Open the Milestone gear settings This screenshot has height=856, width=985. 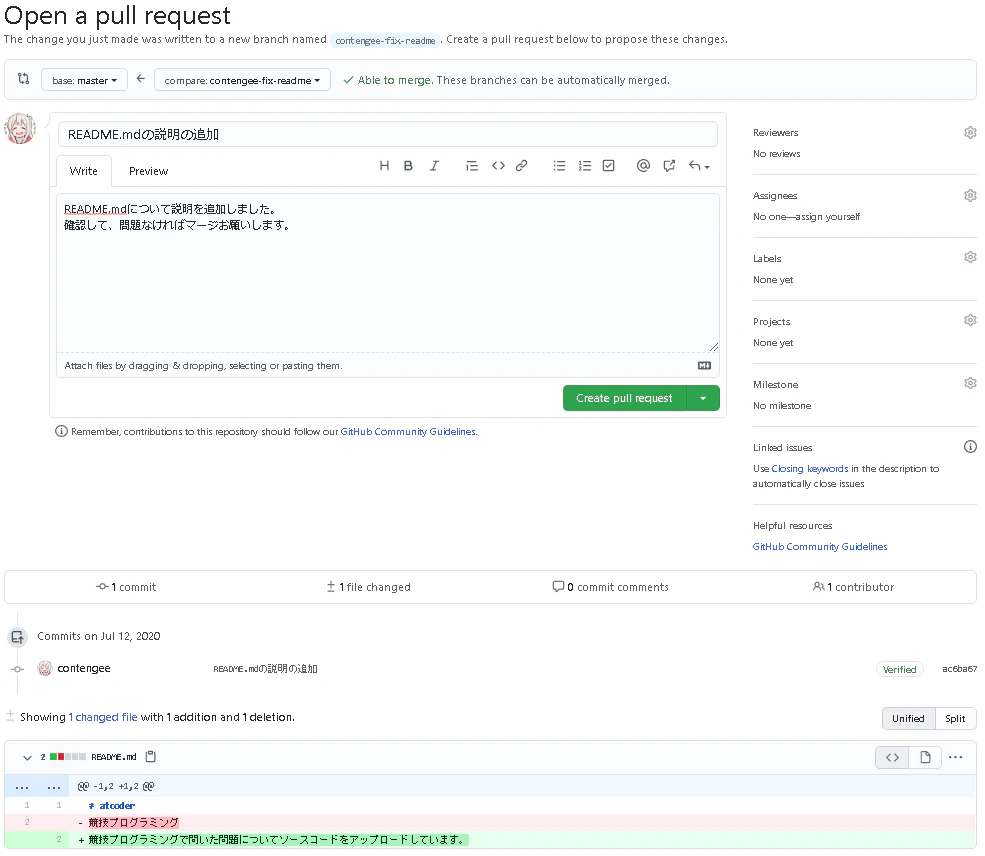point(971,383)
